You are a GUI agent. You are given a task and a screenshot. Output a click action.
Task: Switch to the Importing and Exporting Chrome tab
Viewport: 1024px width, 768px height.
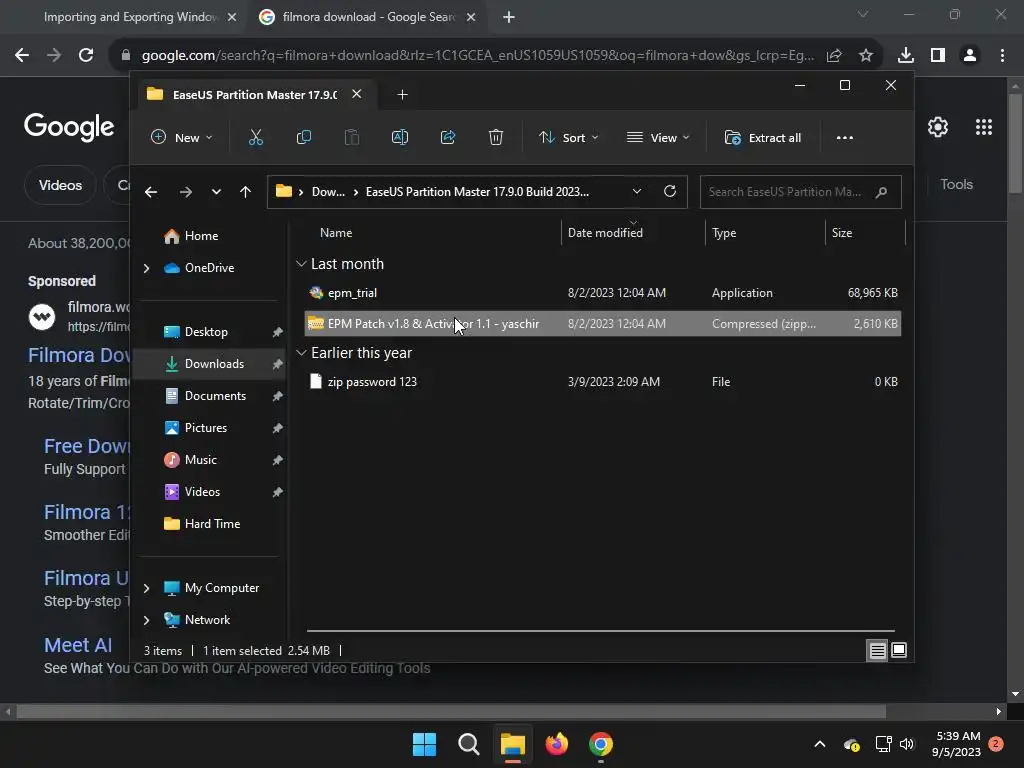[x=129, y=17]
